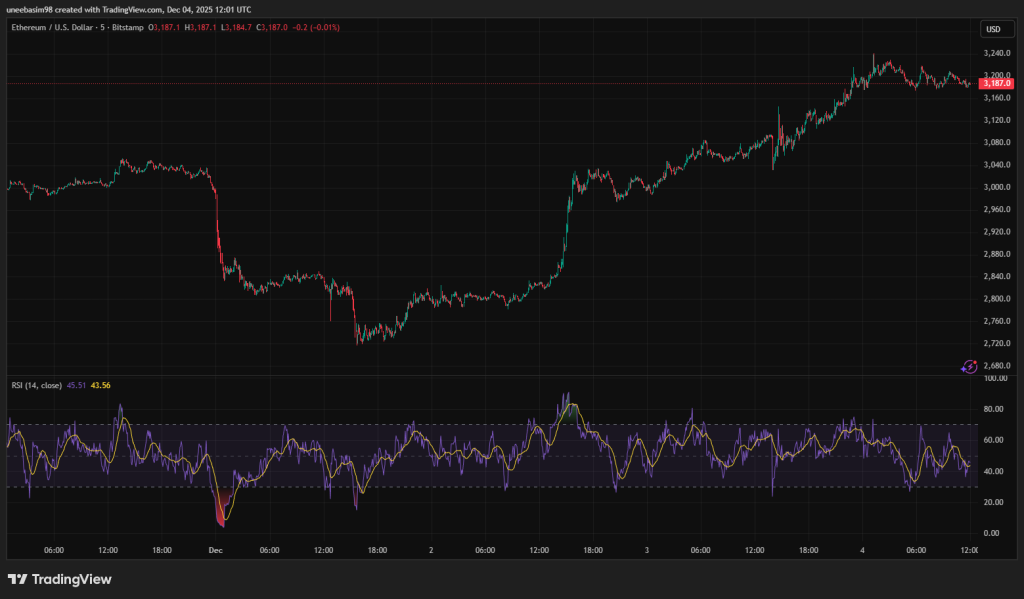
Task: Open the USD currency selector
Action: 993,29
